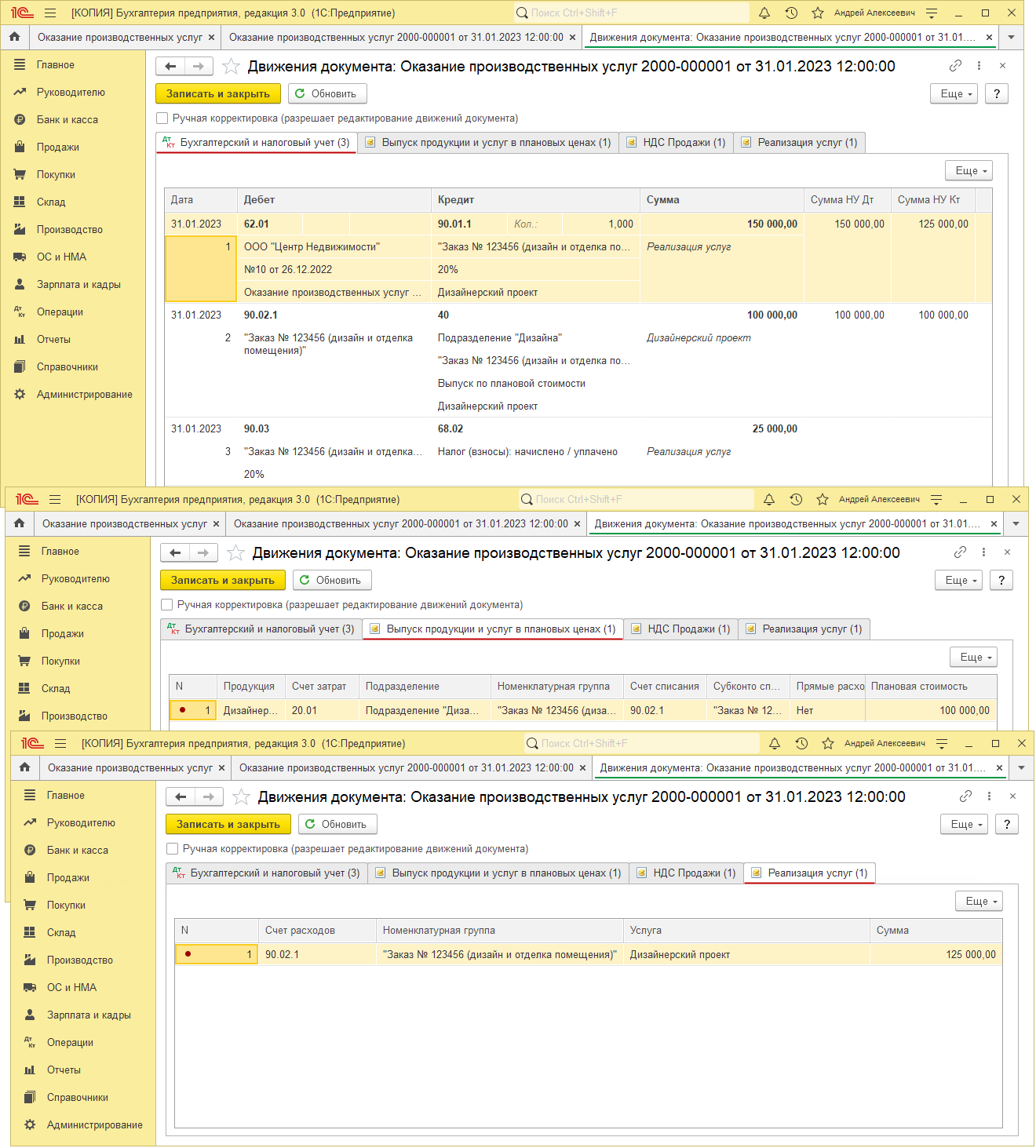This screenshot has width=1036, height=1148.
Task: Open settings menu lines icon in top window
Action: 932,13
